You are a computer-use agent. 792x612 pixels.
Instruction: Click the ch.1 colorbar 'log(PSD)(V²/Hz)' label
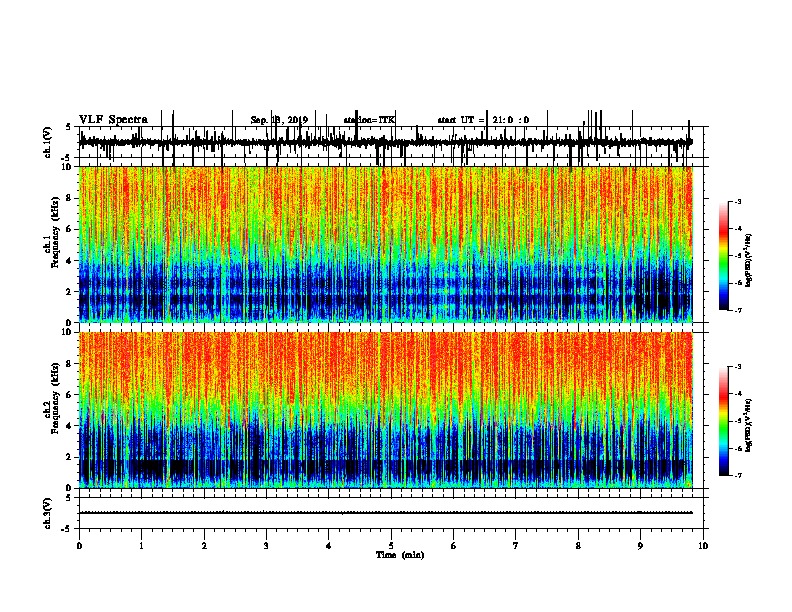[748, 260]
